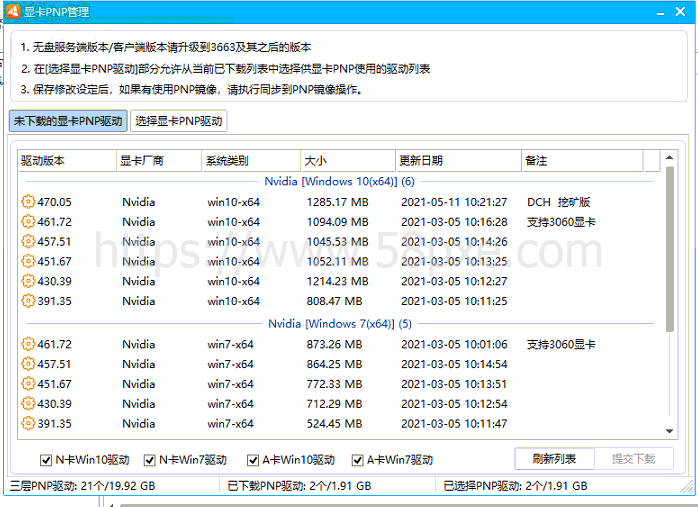Collapse the Nvidia [Windows 10(x64)] (6) group
The image size is (698, 507).
pos(339,182)
